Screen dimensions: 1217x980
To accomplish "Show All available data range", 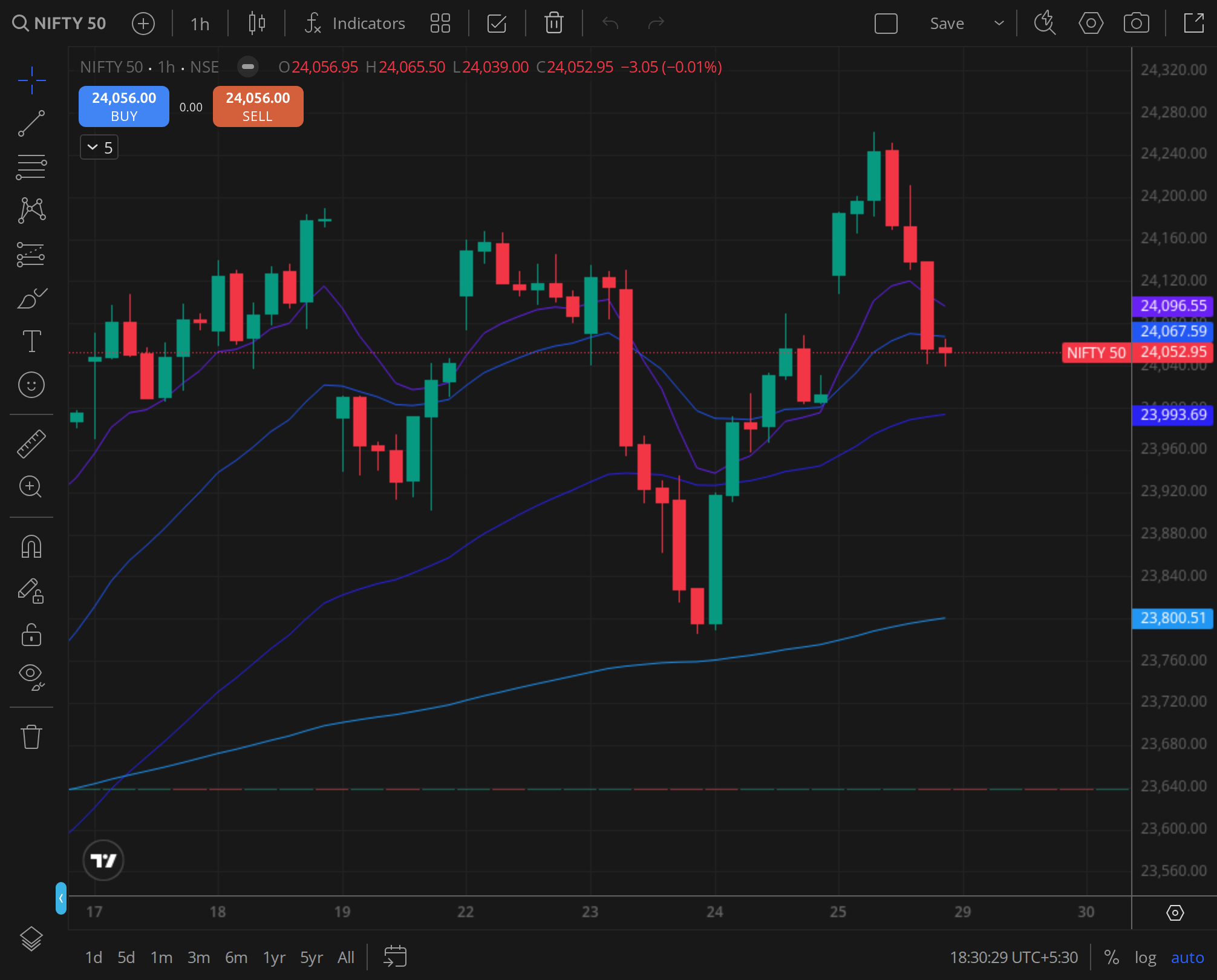I will point(346,957).
